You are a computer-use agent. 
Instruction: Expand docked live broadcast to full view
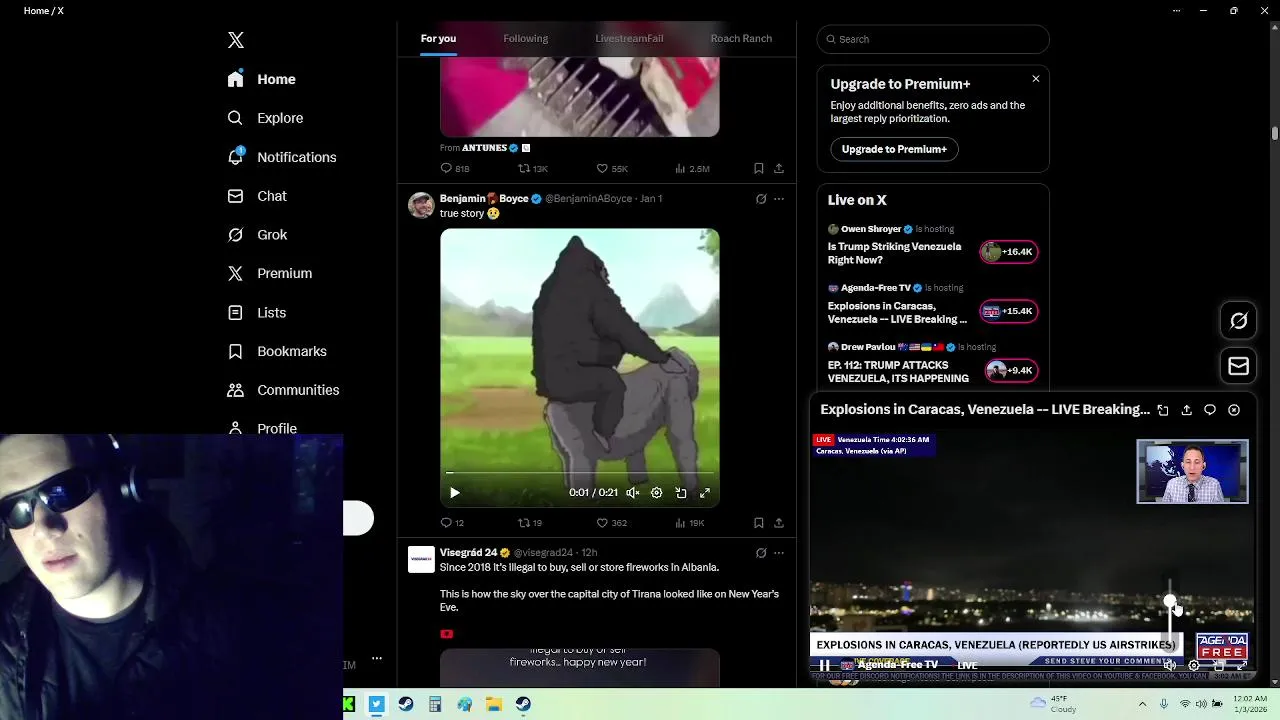[1163, 410]
